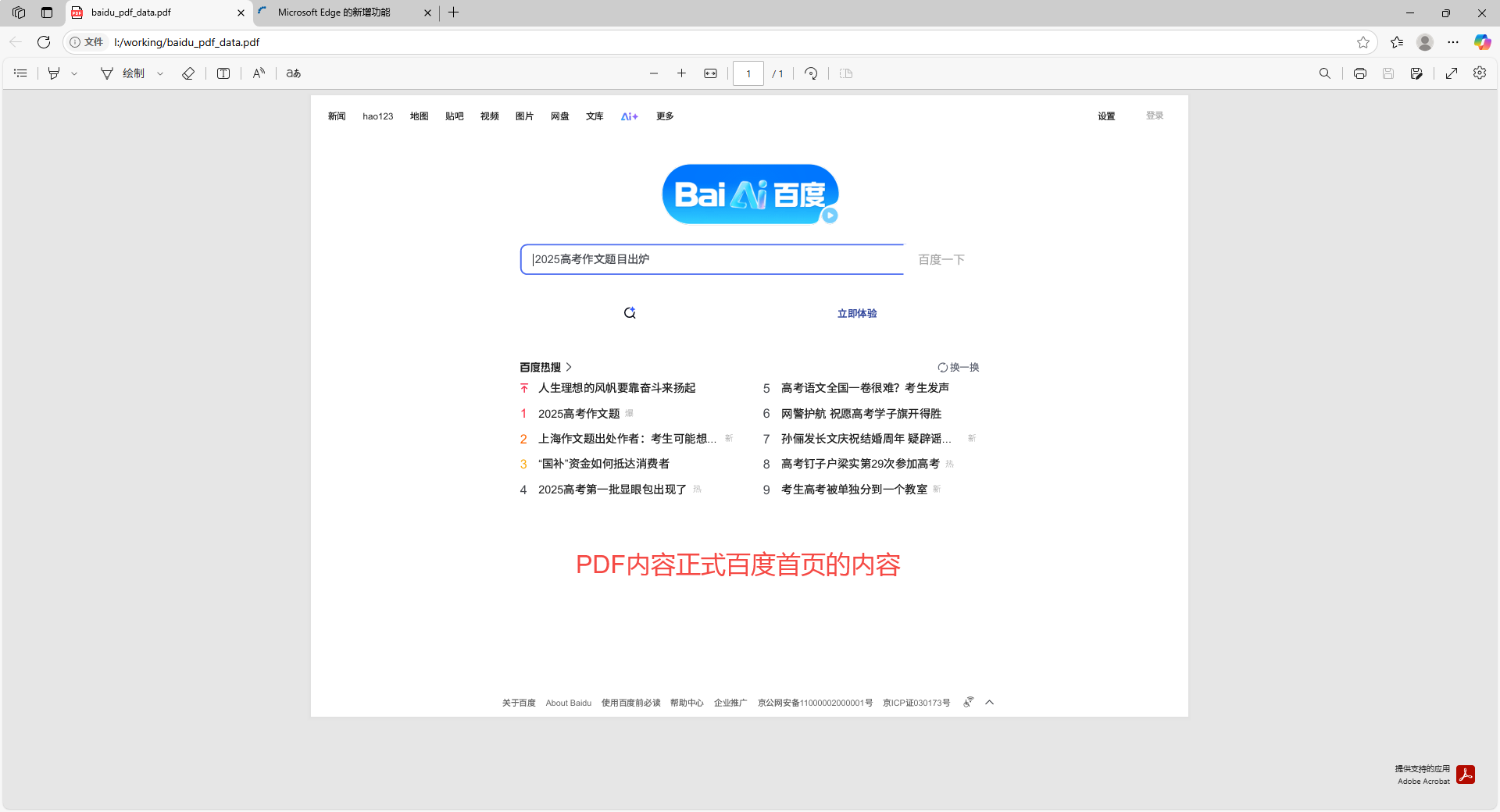Screen dimensions: 1500x812
Task: Toggle fit to width view
Action: point(710,73)
